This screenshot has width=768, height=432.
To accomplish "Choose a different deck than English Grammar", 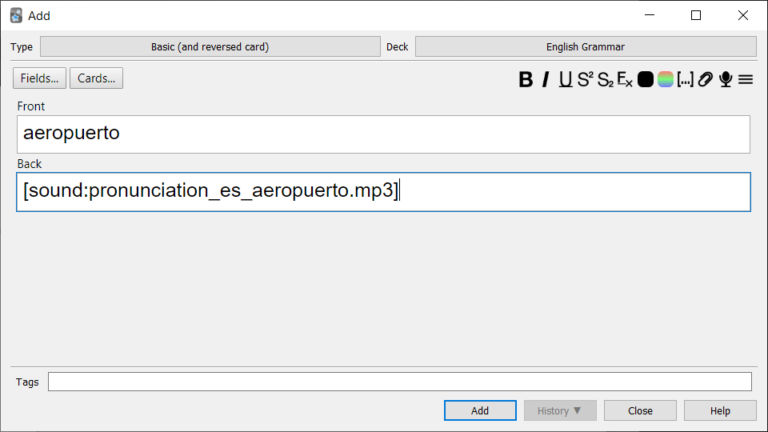I will click(x=585, y=47).
